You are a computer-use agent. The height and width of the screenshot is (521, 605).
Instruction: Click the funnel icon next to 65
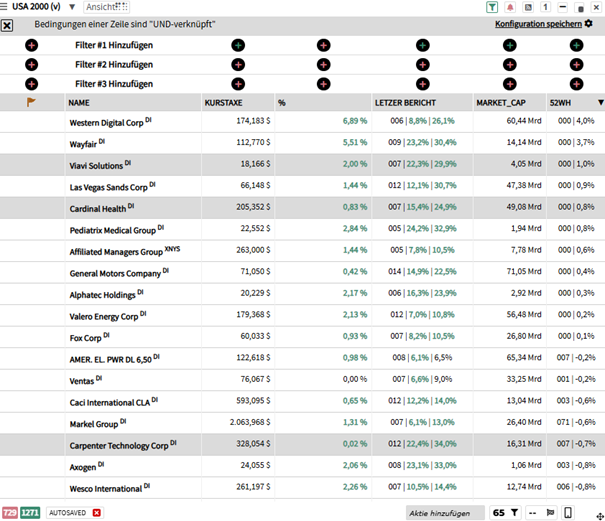click(514, 512)
